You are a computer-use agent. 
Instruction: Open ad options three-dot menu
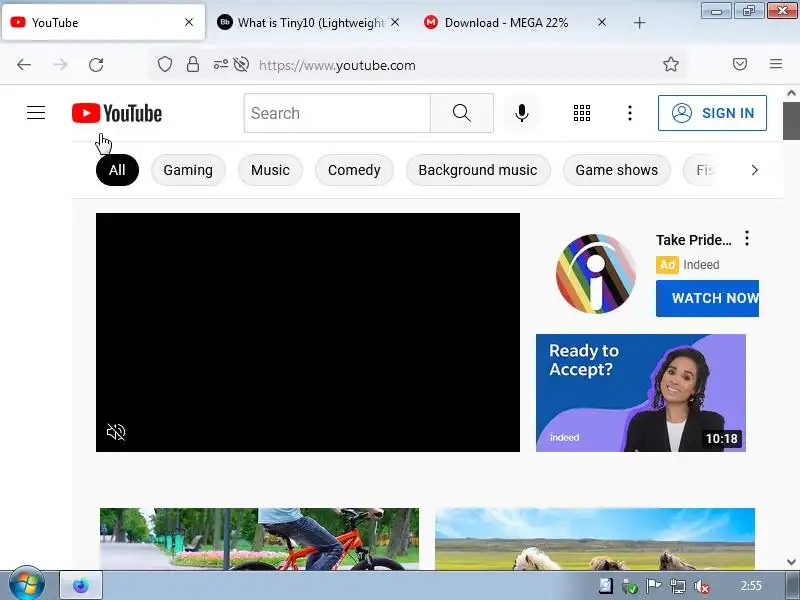pos(746,238)
